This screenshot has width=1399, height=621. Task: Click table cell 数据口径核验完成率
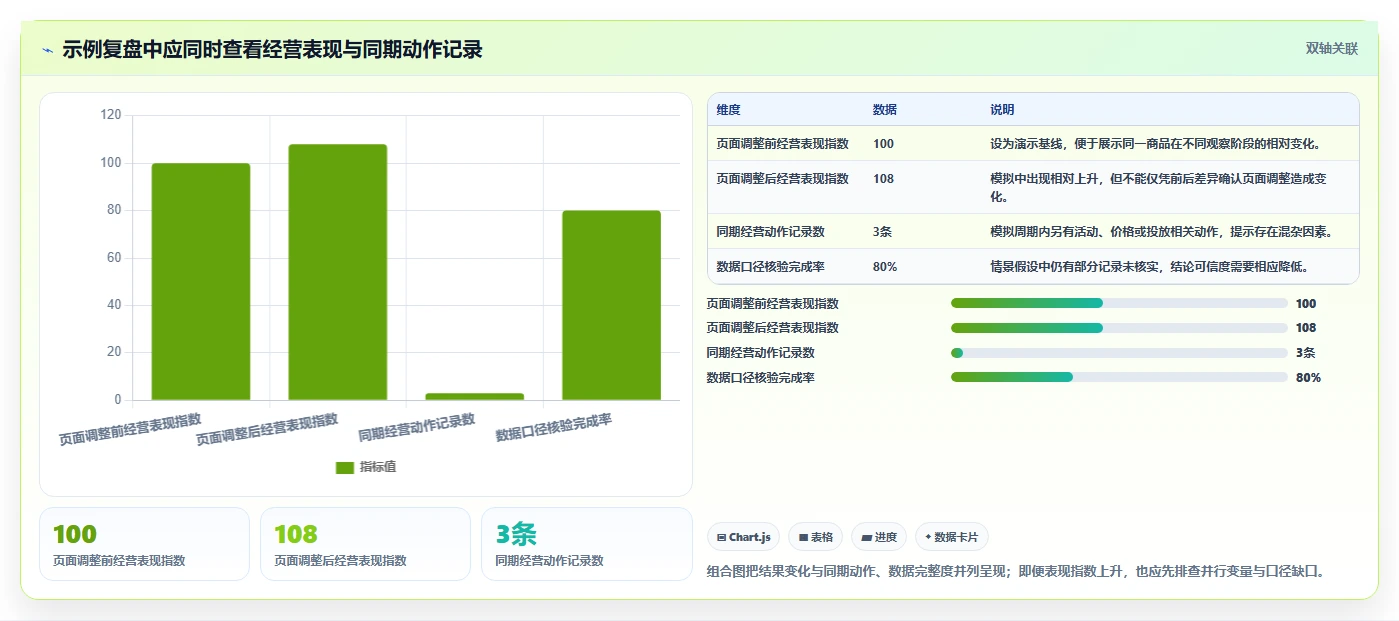[x=770, y=267]
